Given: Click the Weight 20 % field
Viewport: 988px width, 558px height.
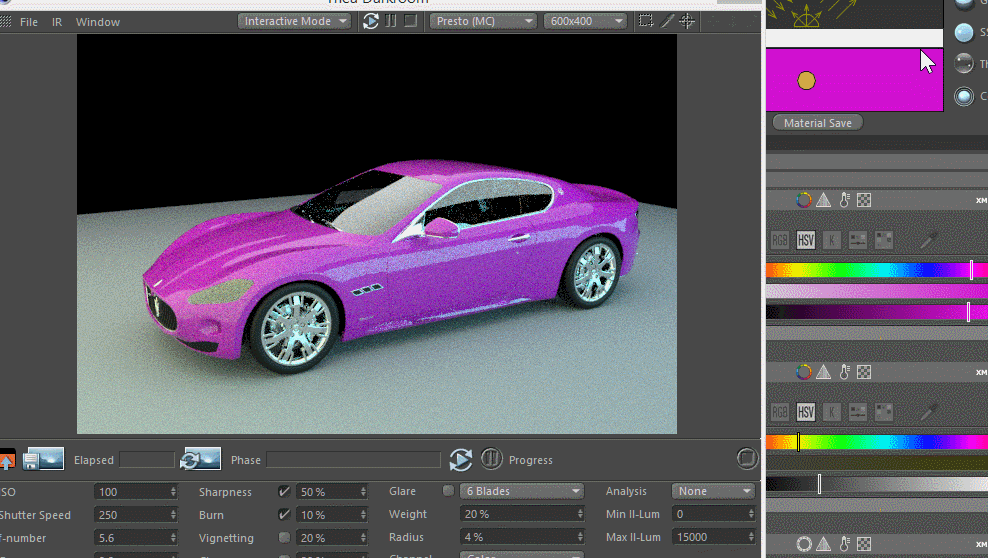Looking at the screenshot, I should pyautogui.click(x=522, y=514).
